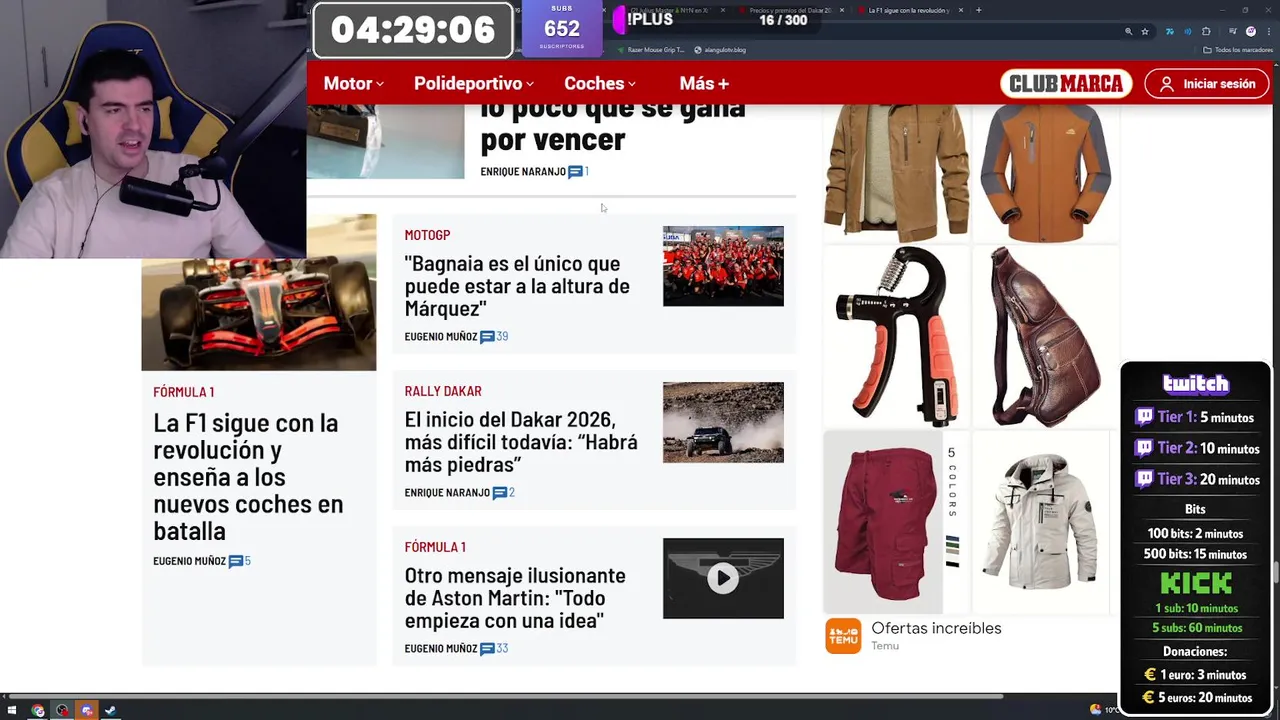Open the alangulotv.blog bookmark

coord(720,49)
